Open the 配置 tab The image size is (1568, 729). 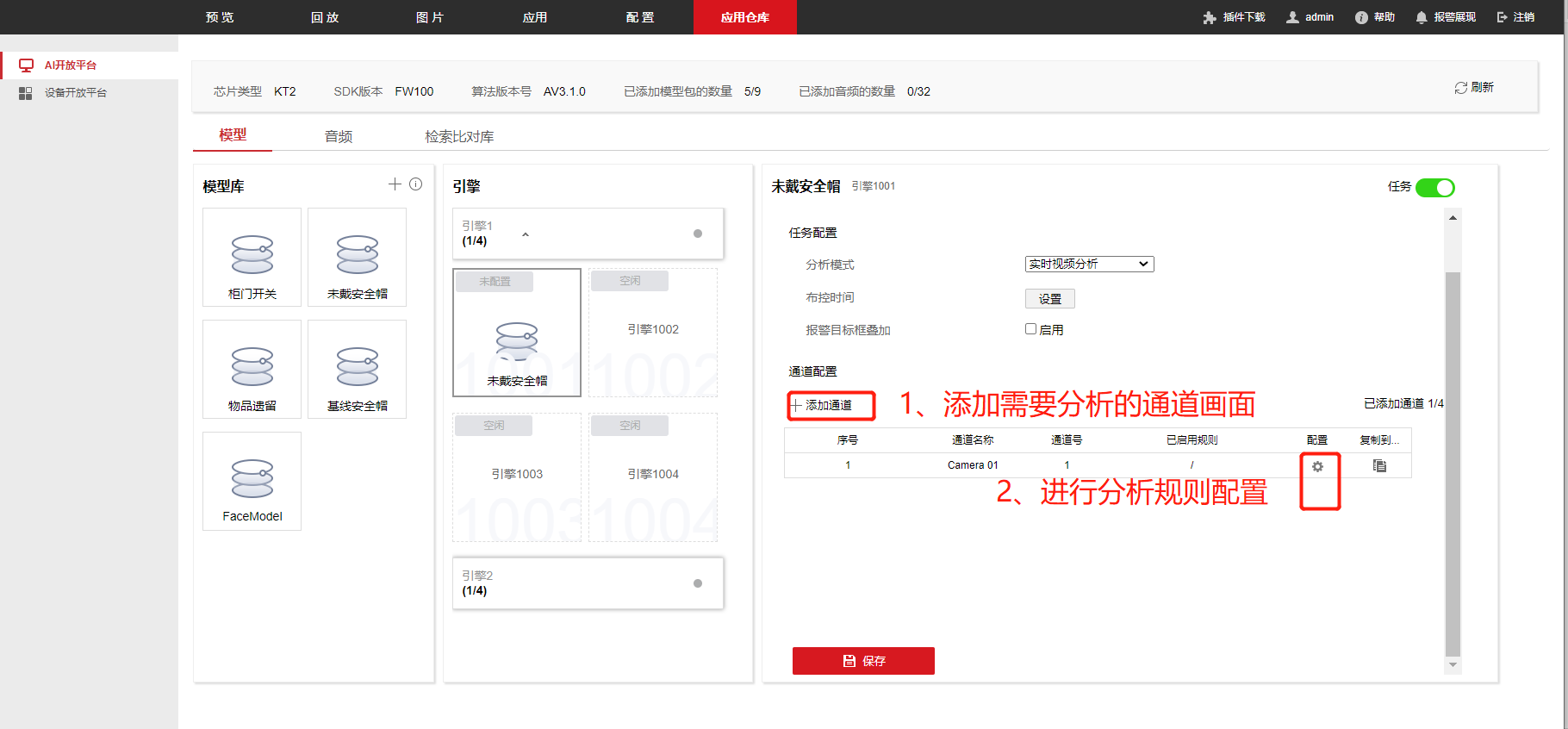coord(640,17)
